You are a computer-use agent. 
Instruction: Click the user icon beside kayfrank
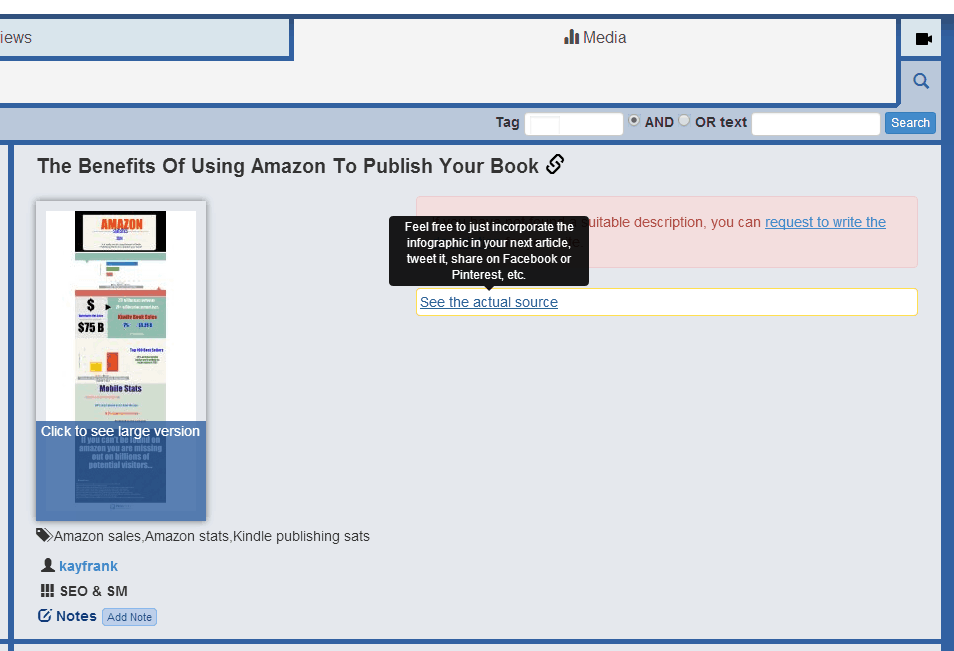pos(47,565)
